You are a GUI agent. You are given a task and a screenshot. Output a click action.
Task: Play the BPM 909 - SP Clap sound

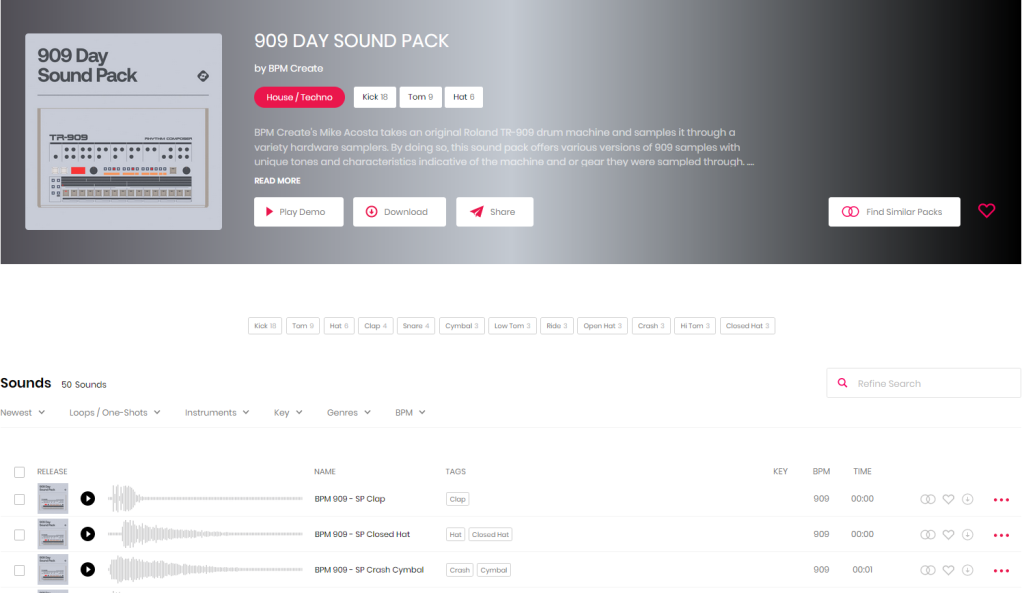click(88, 498)
